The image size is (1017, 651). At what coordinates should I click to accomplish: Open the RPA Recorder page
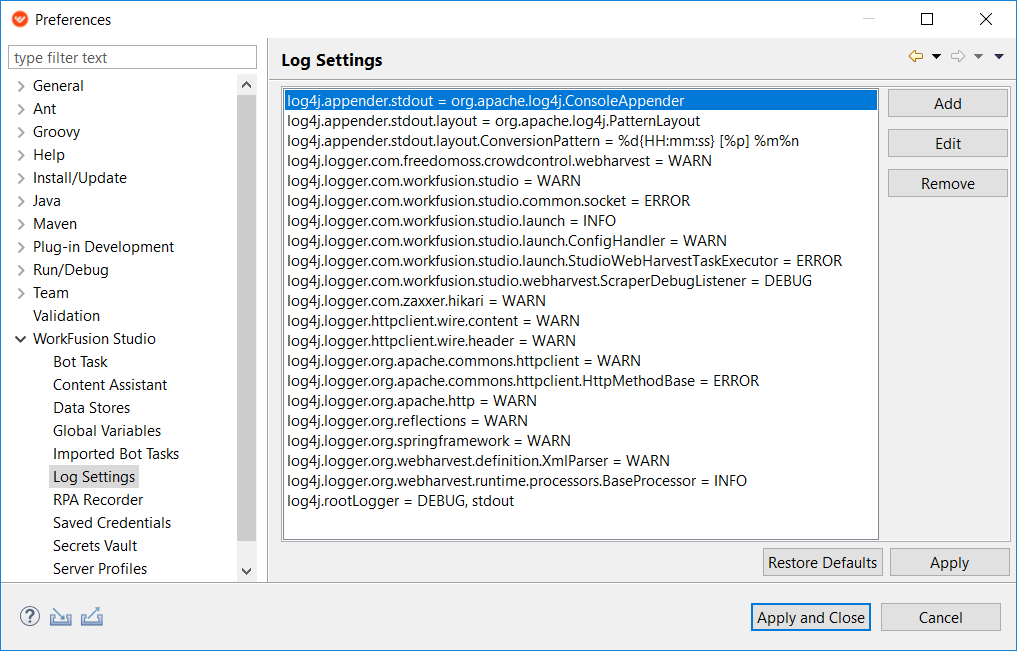pyautogui.click(x=98, y=500)
